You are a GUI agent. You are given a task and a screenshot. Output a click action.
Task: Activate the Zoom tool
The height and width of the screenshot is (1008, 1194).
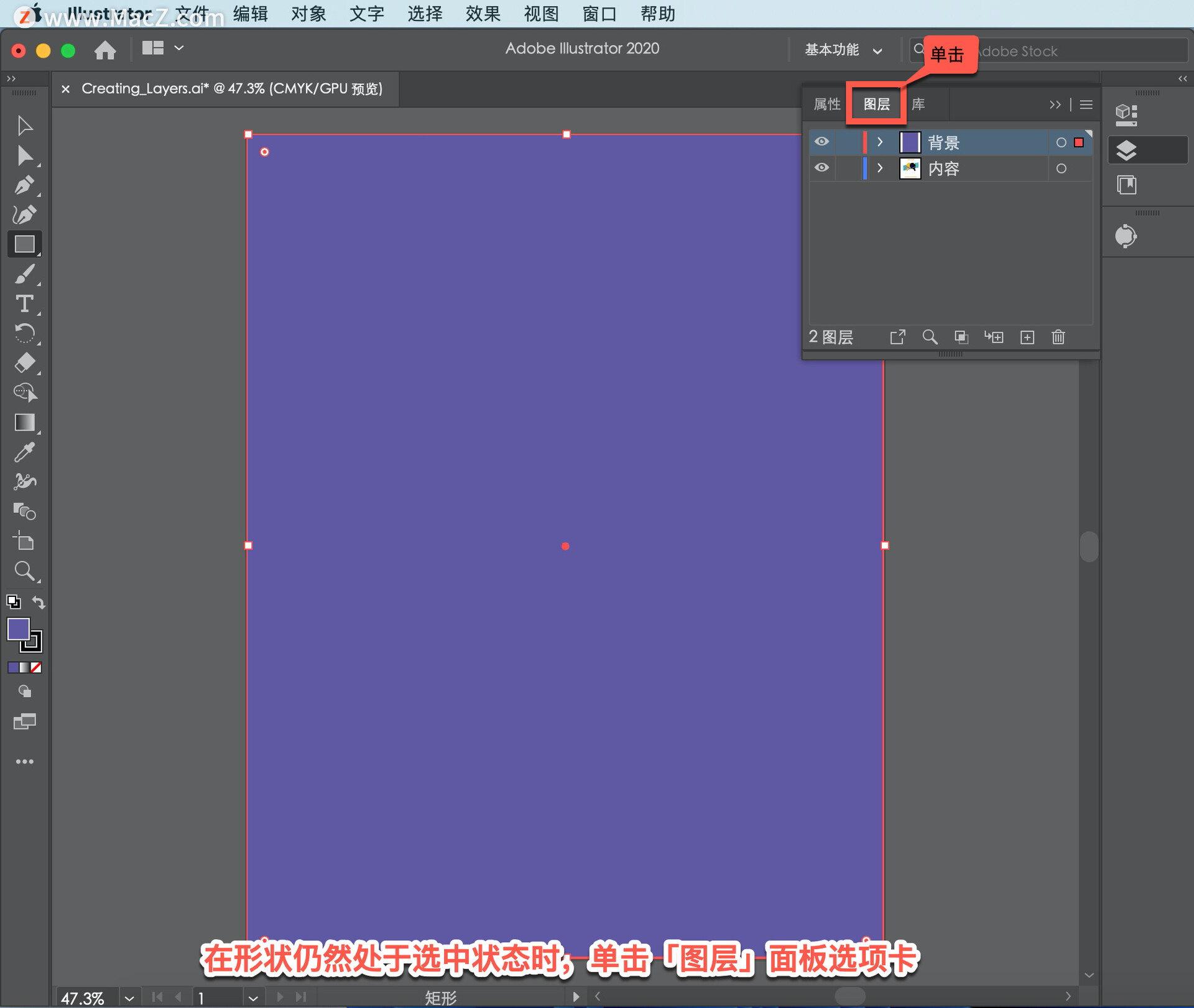click(24, 571)
